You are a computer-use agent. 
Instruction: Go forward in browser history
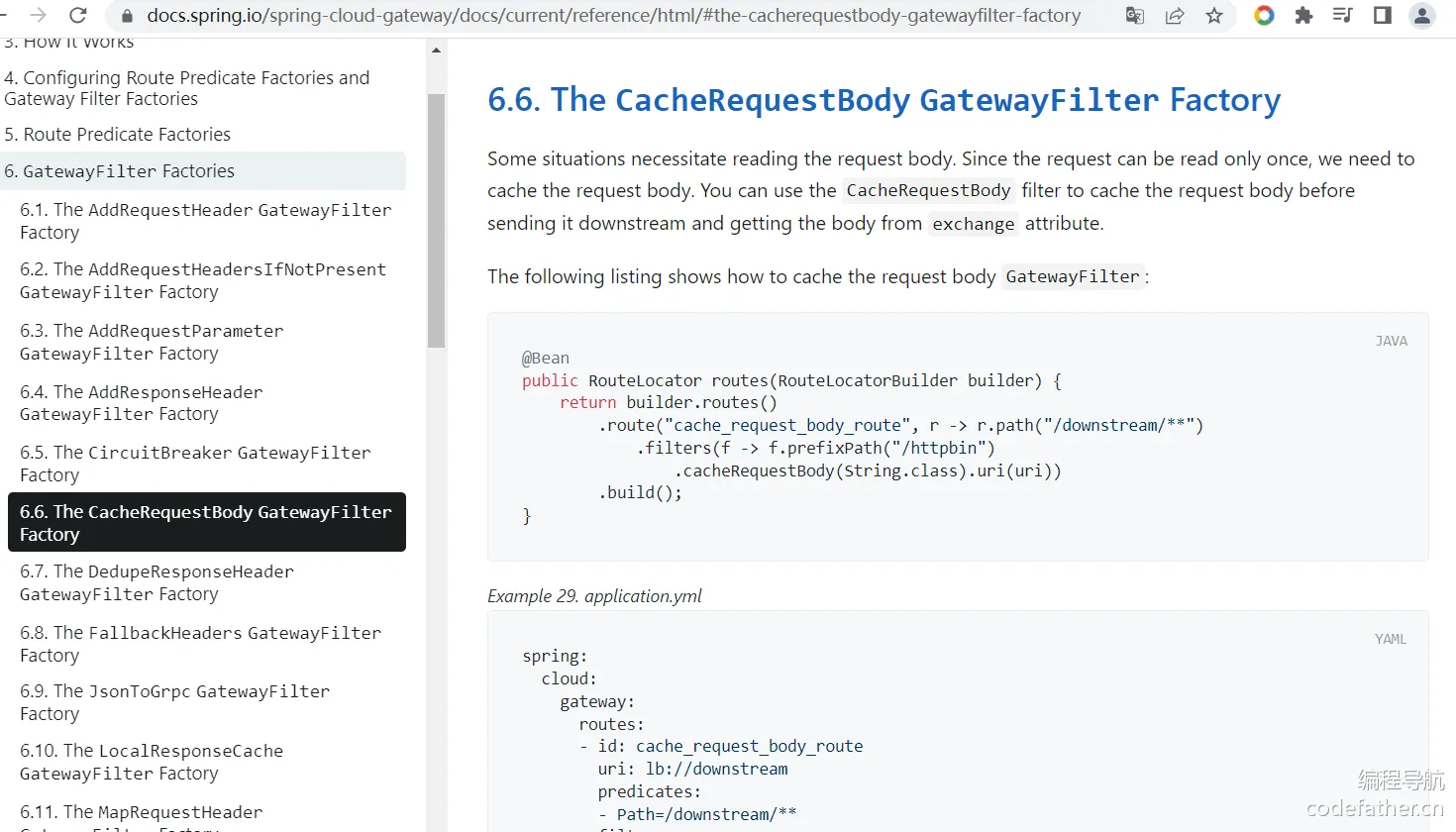[x=39, y=15]
